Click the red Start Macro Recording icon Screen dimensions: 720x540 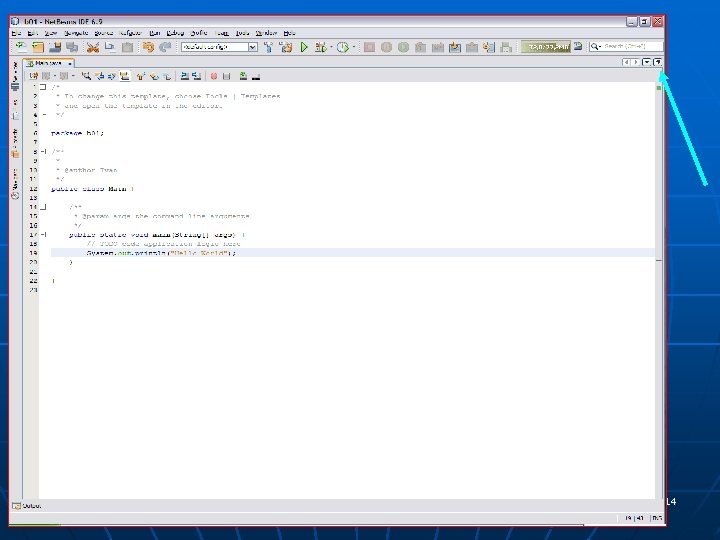coord(214,76)
